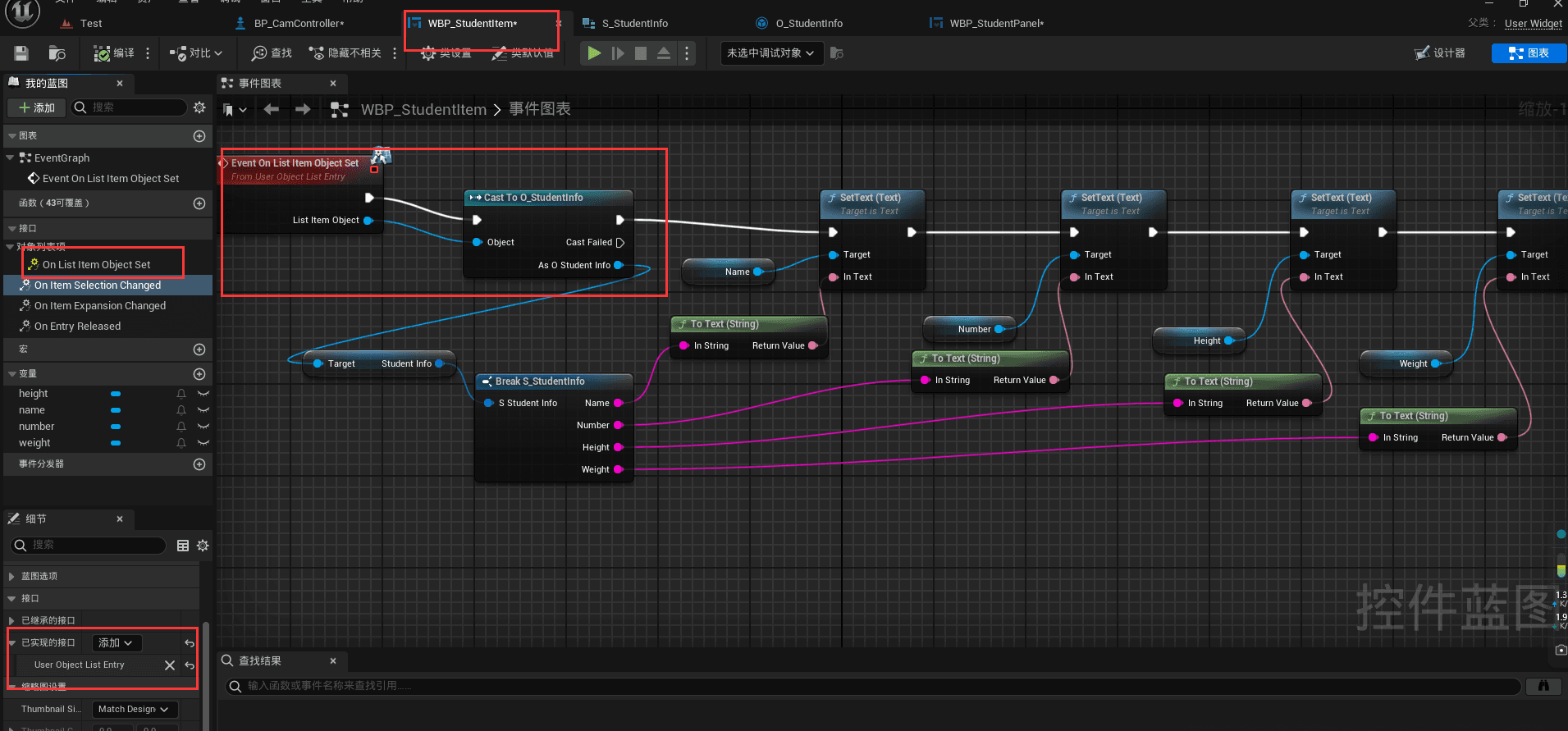Click the 添加 add button in My Blueprint

click(x=36, y=107)
